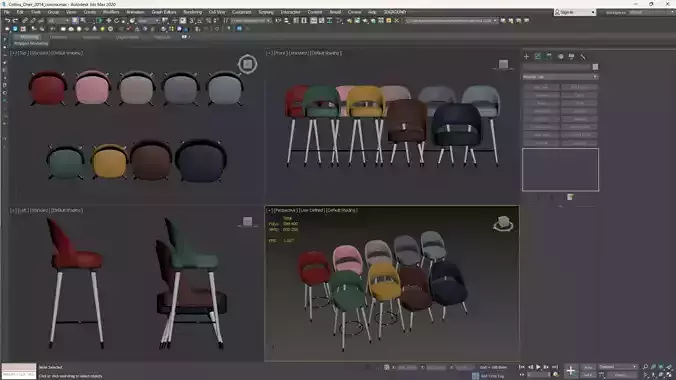Viewport: 676px width, 380px height.
Task: Open the Utilities command panel tab
Action: point(583,56)
